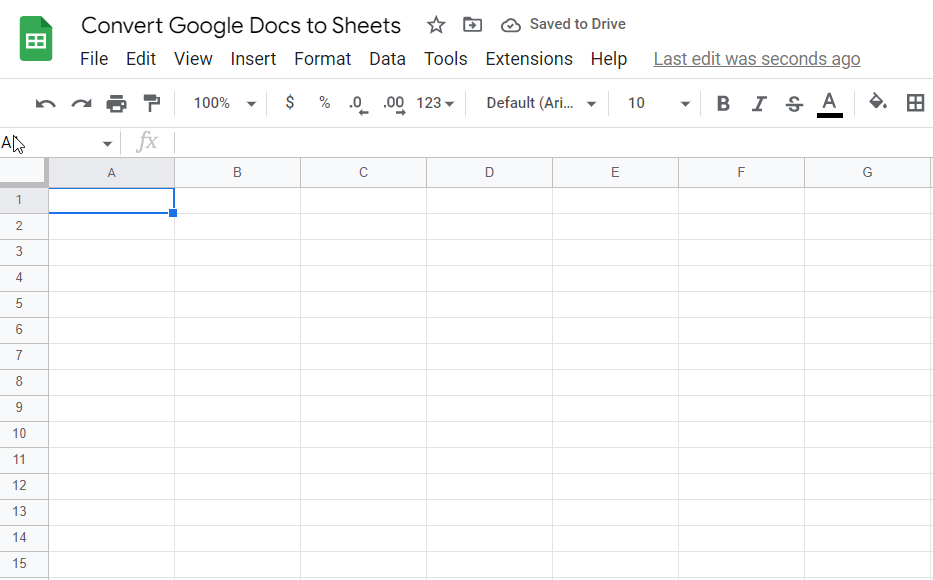Open the text color picker
The height and width of the screenshot is (580, 933).
(x=829, y=104)
